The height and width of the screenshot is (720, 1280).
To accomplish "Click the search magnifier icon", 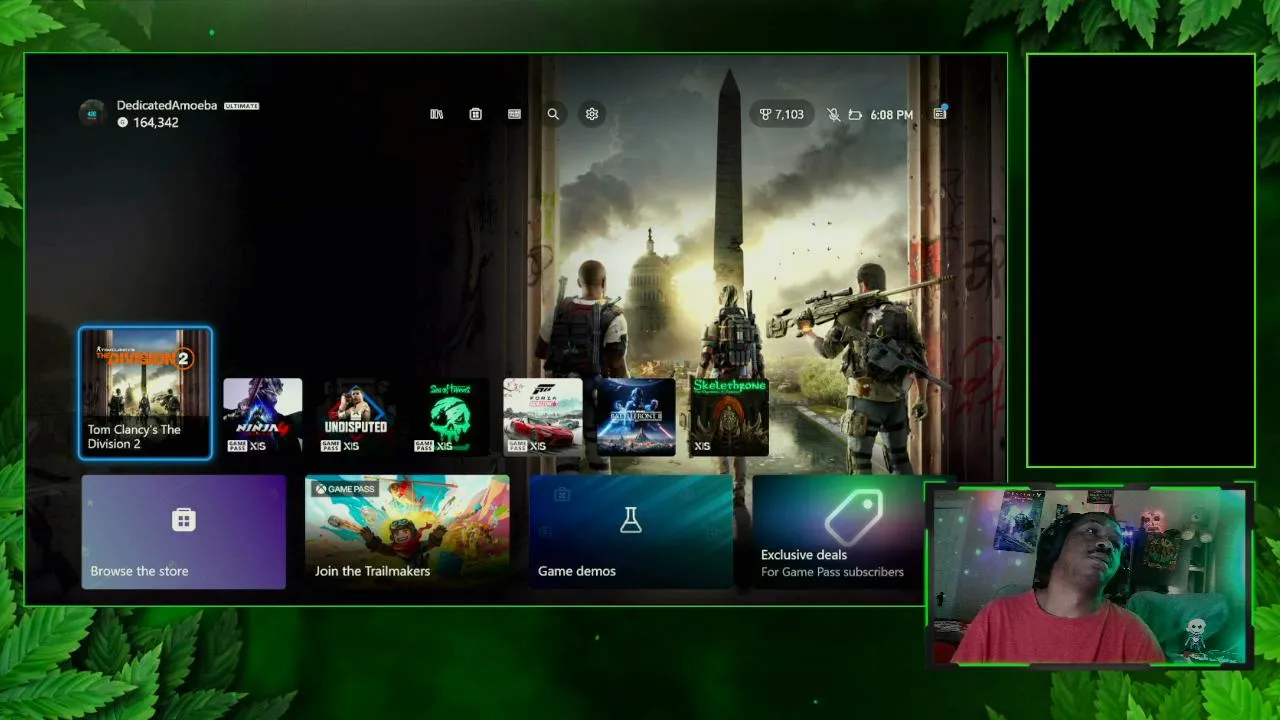I will coord(553,114).
